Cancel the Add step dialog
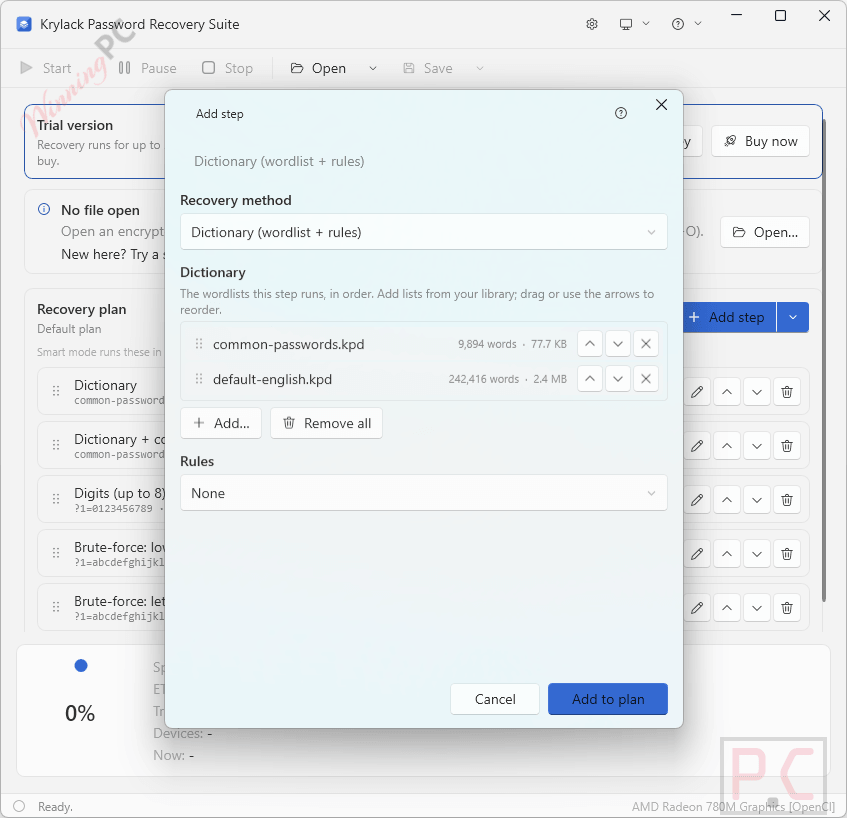Image resolution: width=847 pixels, height=818 pixels. point(495,699)
